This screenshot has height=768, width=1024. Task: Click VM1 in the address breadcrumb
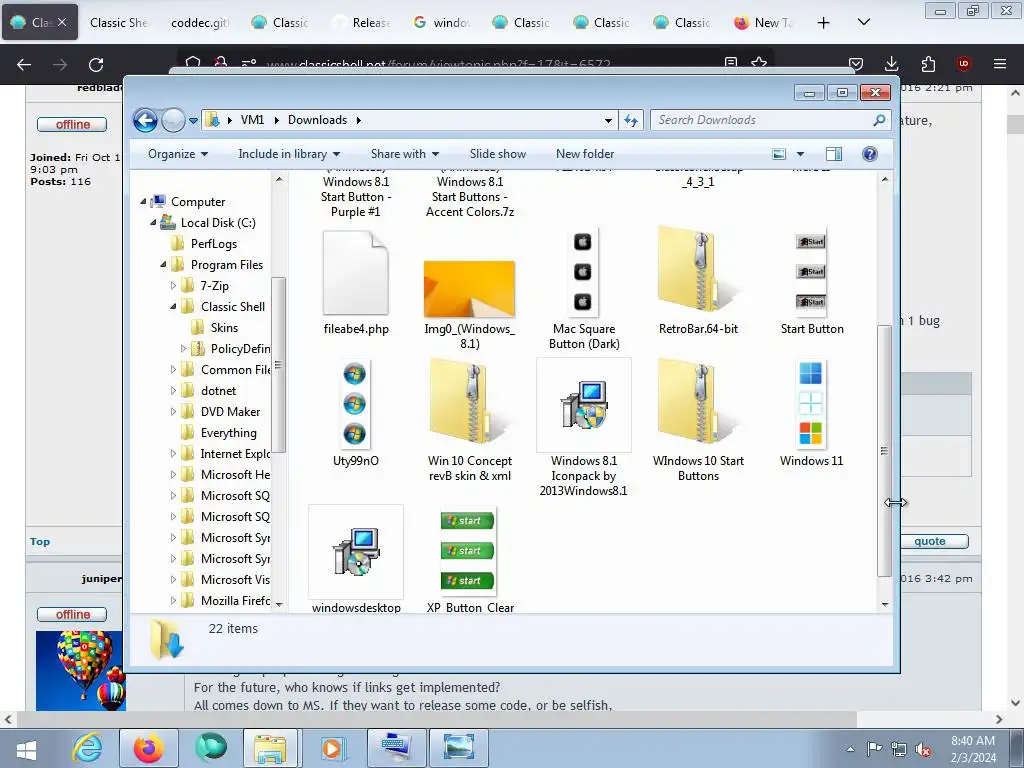click(x=252, y=120)
